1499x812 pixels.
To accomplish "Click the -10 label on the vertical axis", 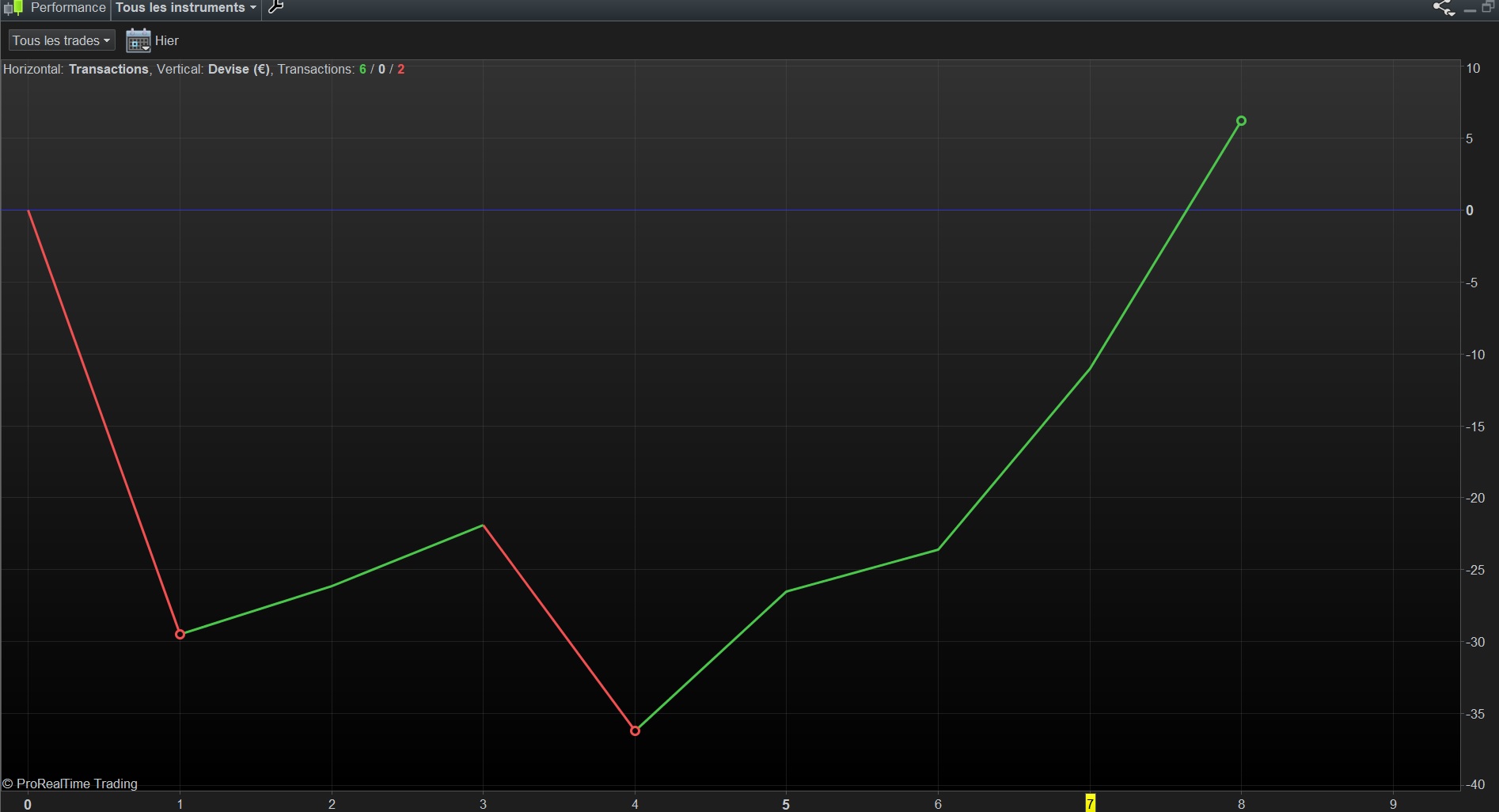I will 1474,355.
